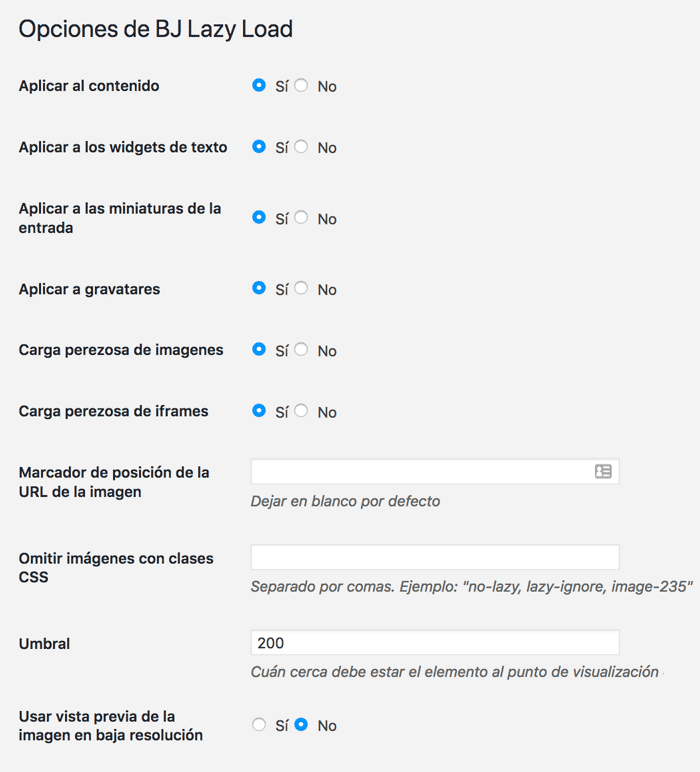Choose No for Aplicar a los widgets de texto
The image size is (700, 772).
(301, 147)
